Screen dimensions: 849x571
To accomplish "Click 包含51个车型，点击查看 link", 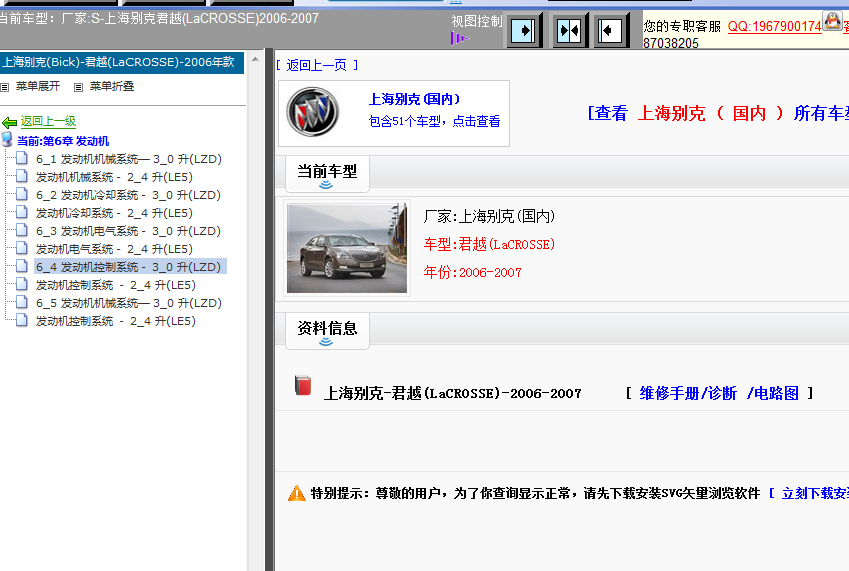I will 434,121.
